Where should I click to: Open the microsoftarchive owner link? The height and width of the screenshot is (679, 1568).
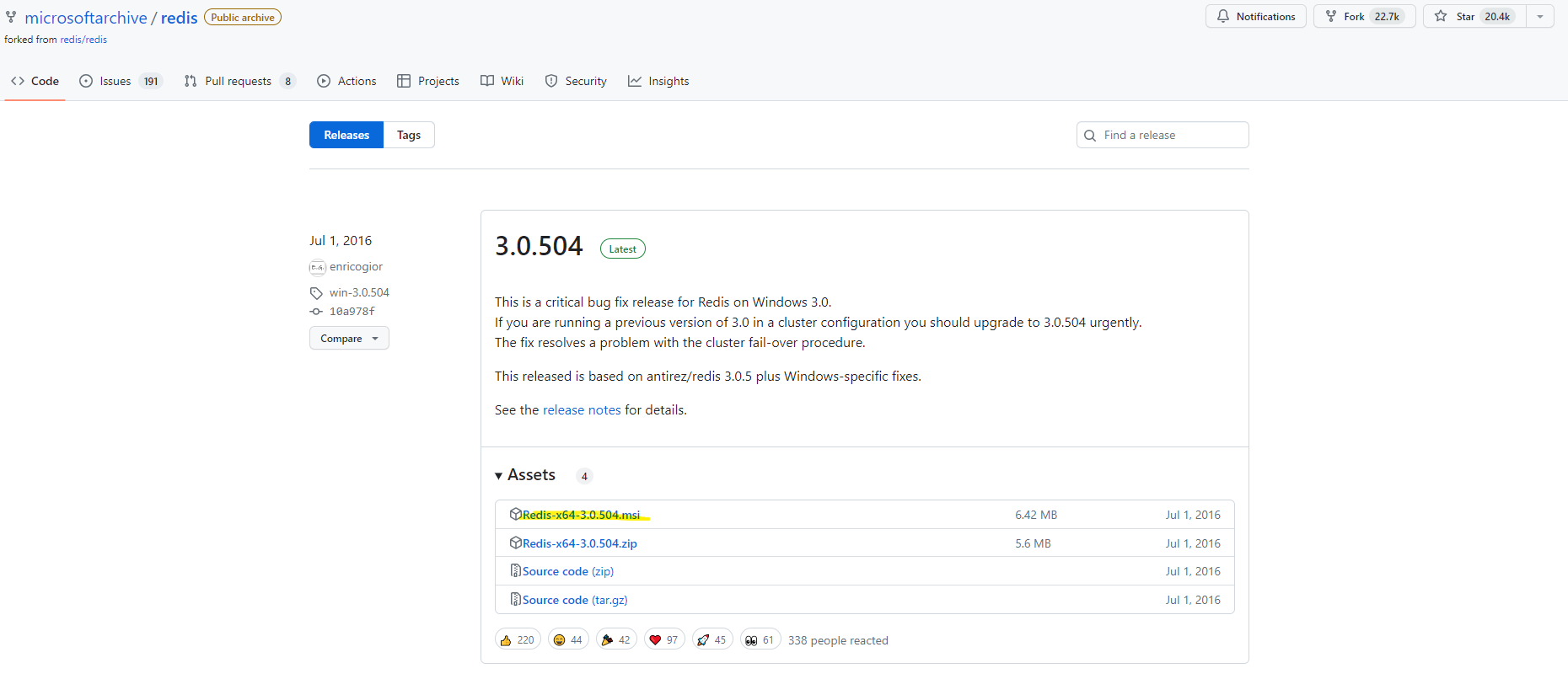(x=86, y=18)
